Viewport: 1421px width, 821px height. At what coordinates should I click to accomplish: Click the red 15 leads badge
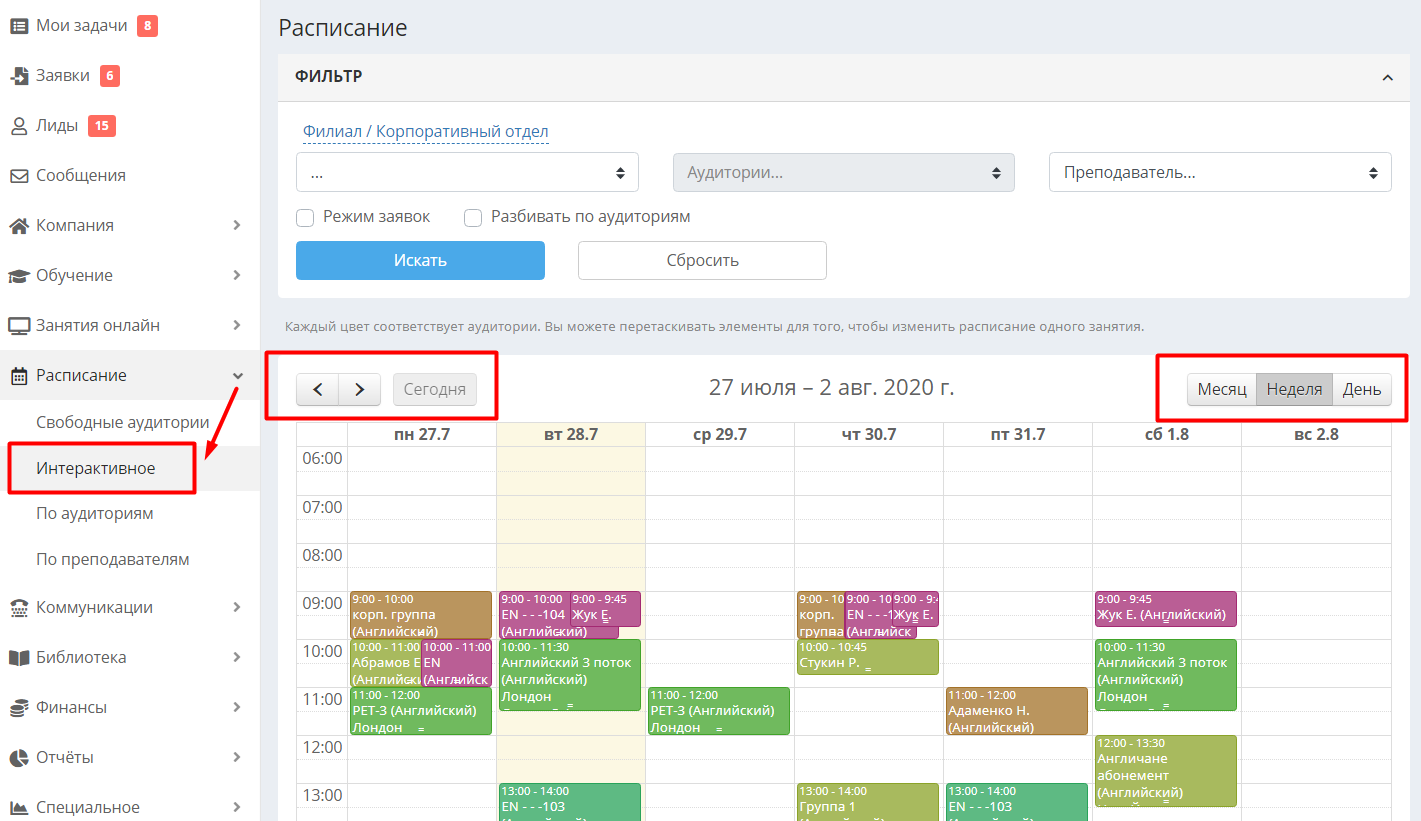102,126
